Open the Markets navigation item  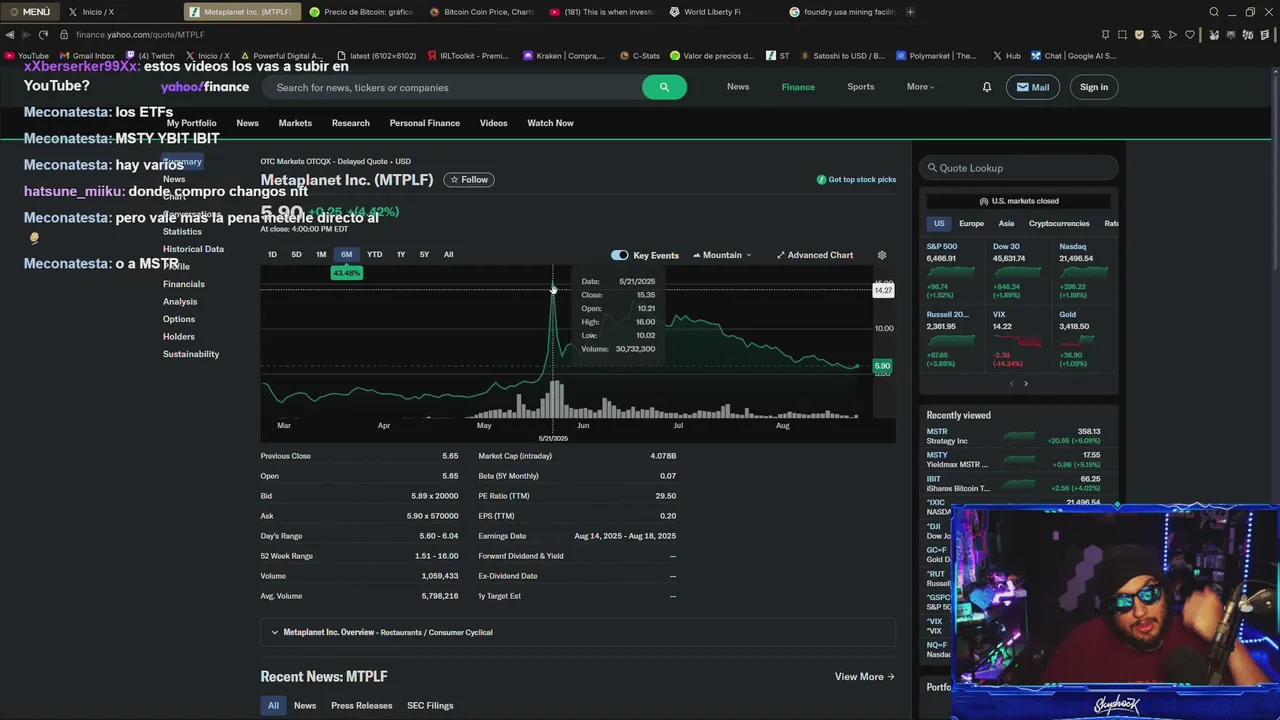pos(295,123)
